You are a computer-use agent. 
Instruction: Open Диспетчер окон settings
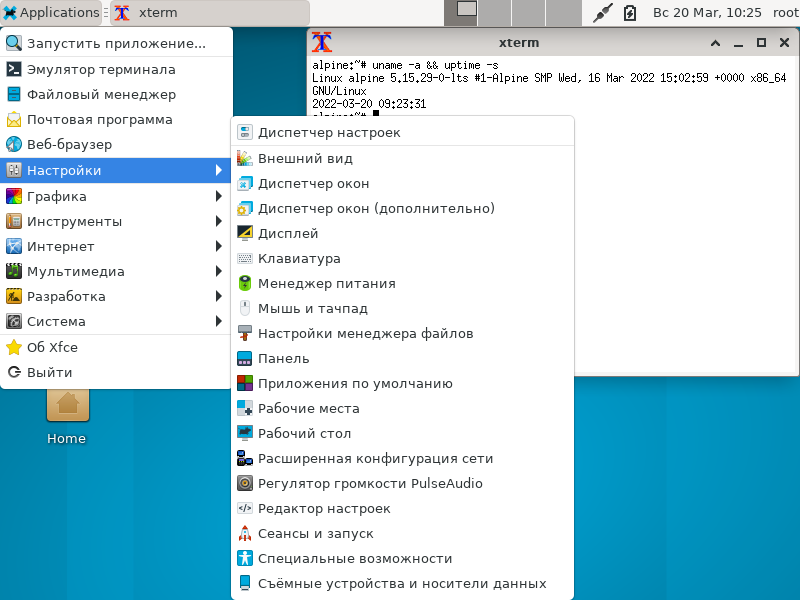(300, 182)
